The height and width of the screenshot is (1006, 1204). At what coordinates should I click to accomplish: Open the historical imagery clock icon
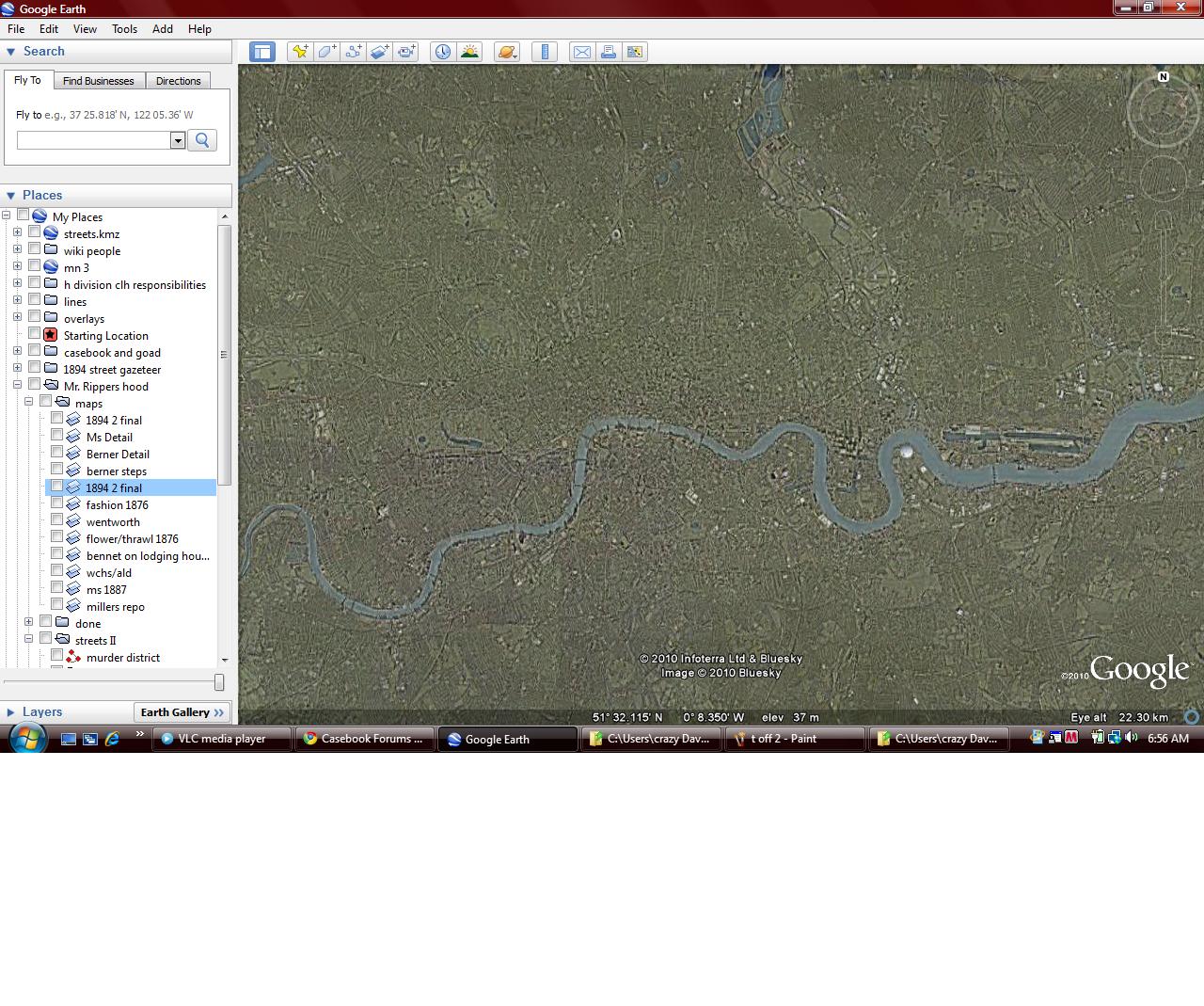(x=442, y=52)
